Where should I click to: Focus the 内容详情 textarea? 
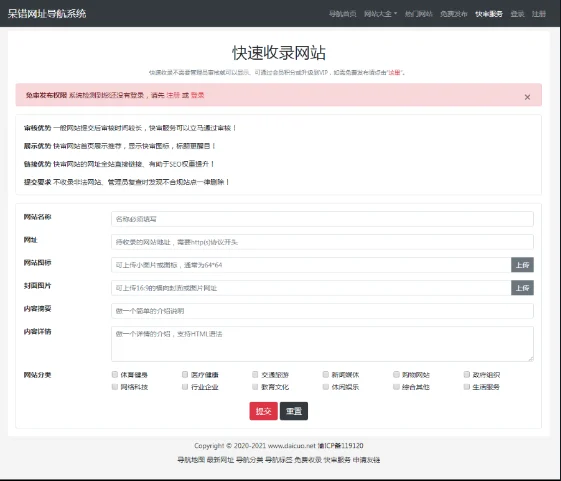pyautogui.click(x=322, y=344)
